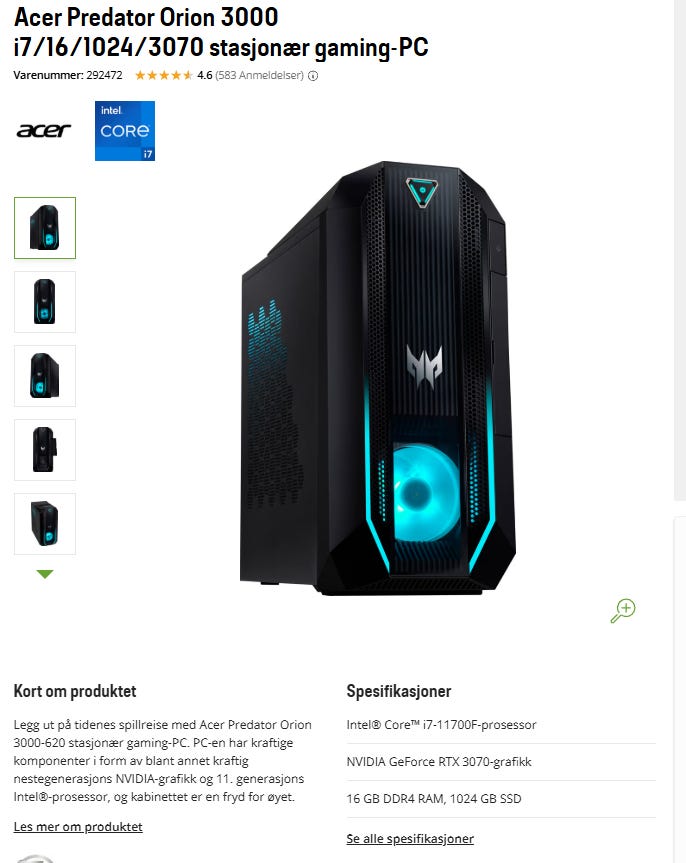Click the NVIDIA GeForce RTX 3070-grafikk spec row
Image resolution: width=686 pixels, height=863 pixels.
(501, 762)
